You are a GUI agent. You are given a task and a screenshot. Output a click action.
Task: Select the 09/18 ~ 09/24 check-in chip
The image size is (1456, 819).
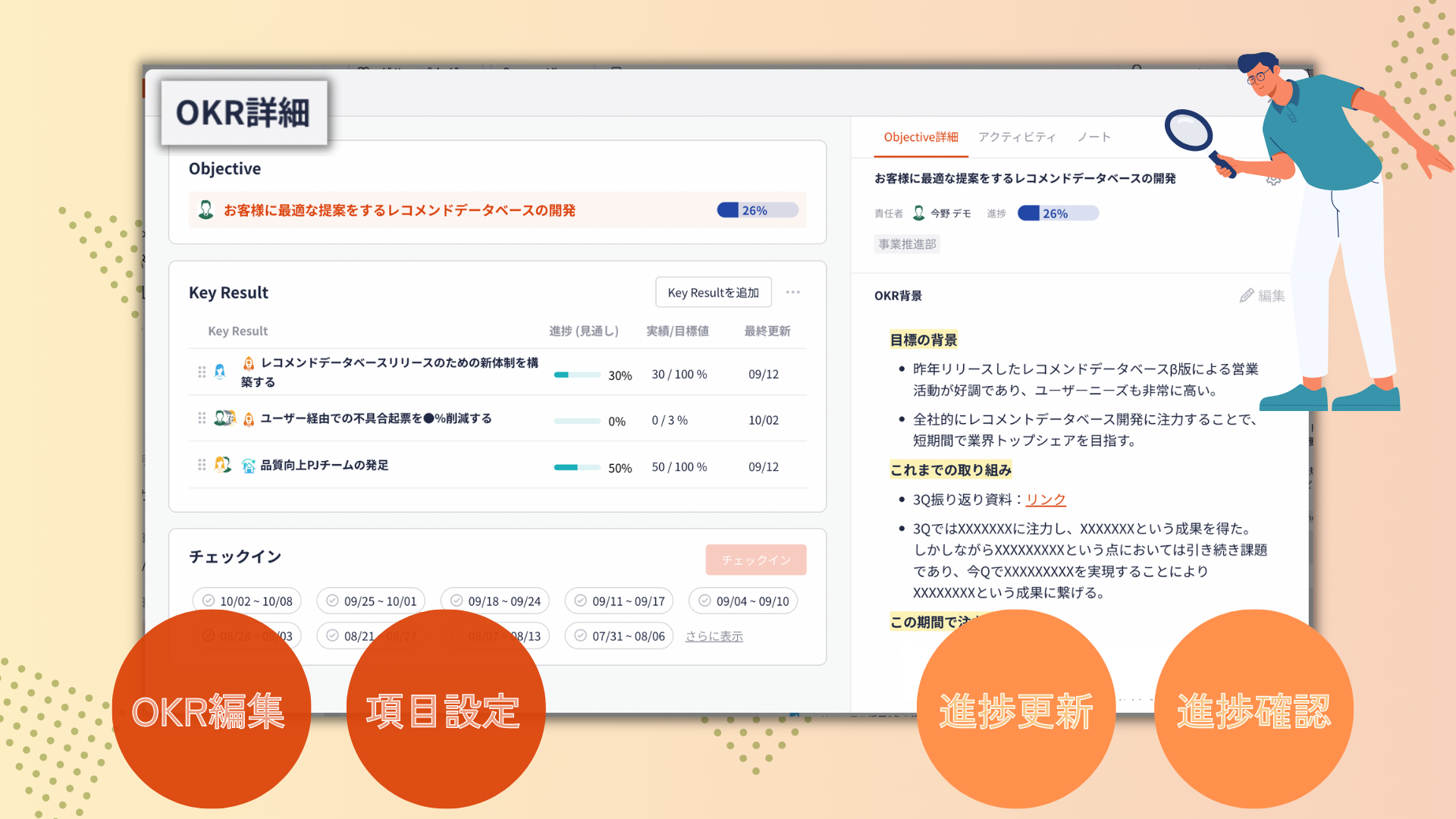(x=495, y=601)
